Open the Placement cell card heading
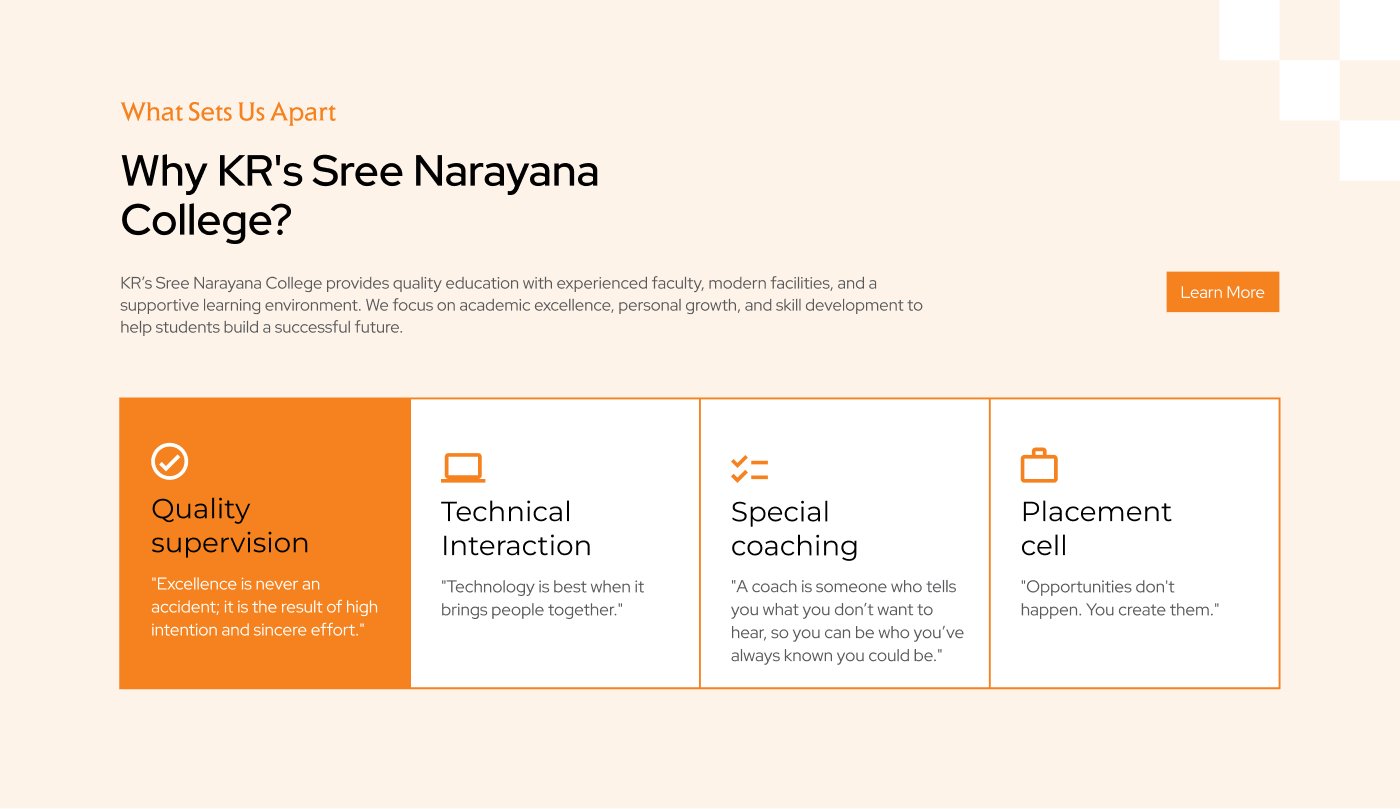The width and height of the screenshot is (1400, 809). (x=1096, y=528)
